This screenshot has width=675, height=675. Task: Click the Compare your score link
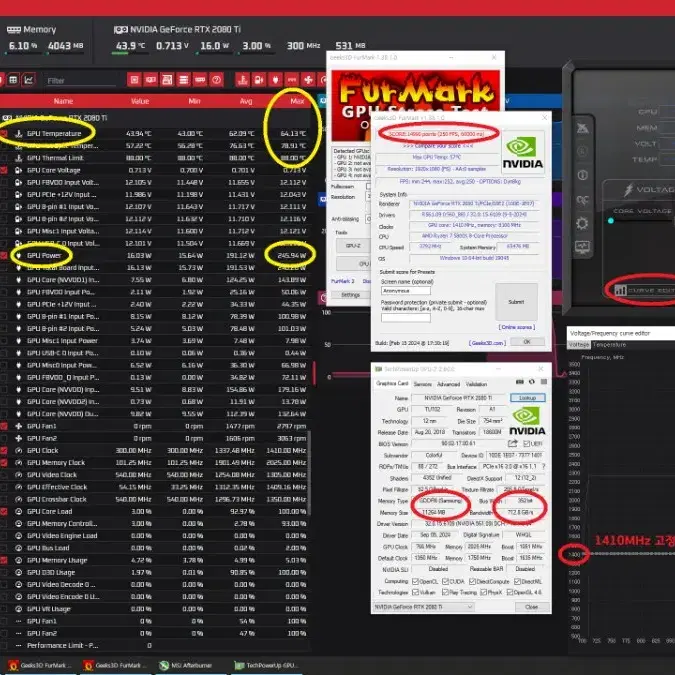pos(438,146)
